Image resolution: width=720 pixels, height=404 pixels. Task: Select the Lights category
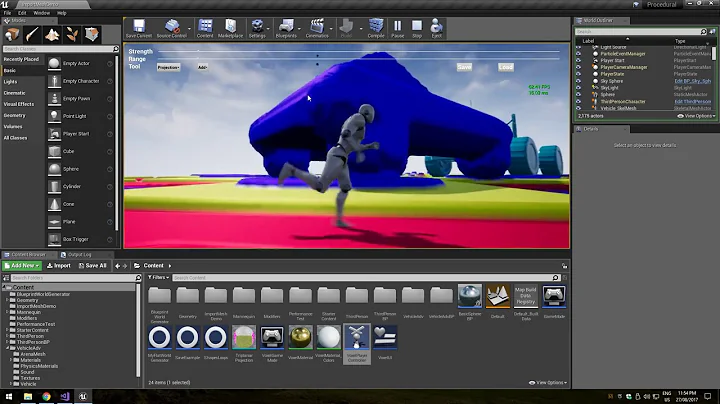point(11,82)
